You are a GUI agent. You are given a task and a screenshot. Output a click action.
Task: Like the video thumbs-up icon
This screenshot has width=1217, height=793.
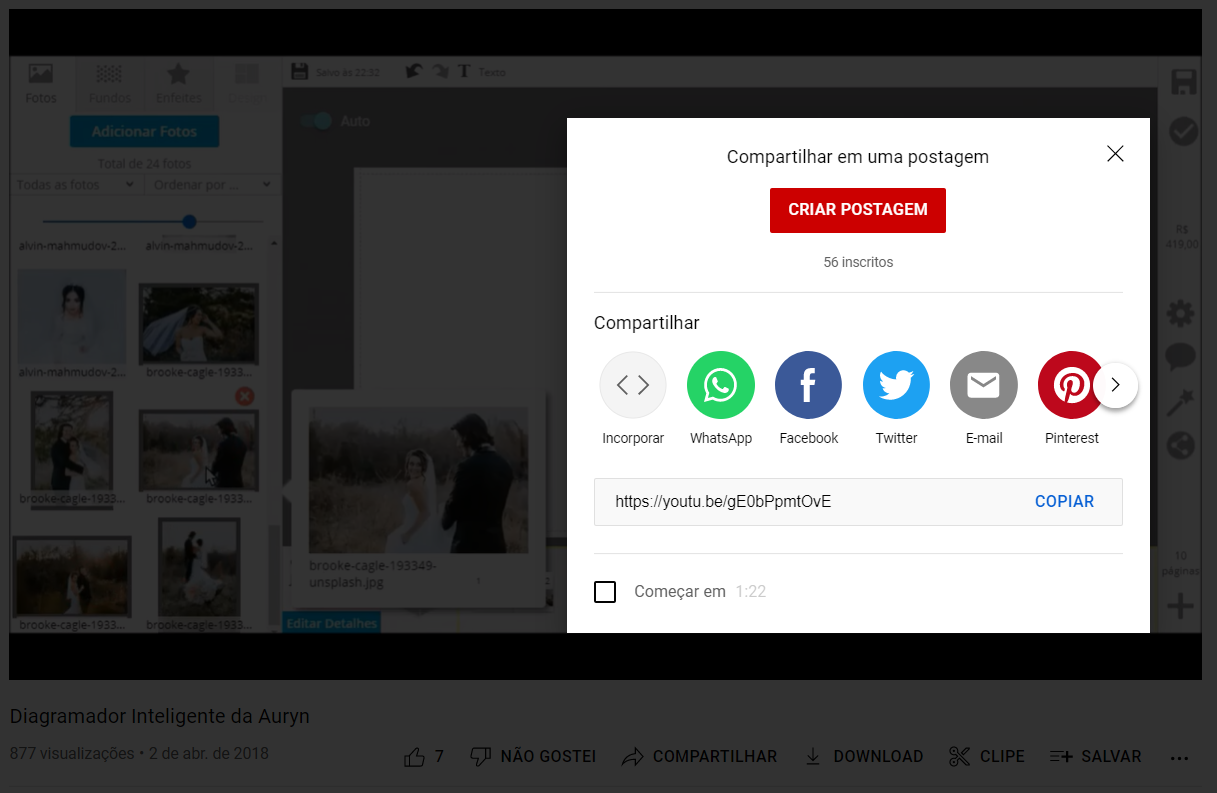point(415,757)
